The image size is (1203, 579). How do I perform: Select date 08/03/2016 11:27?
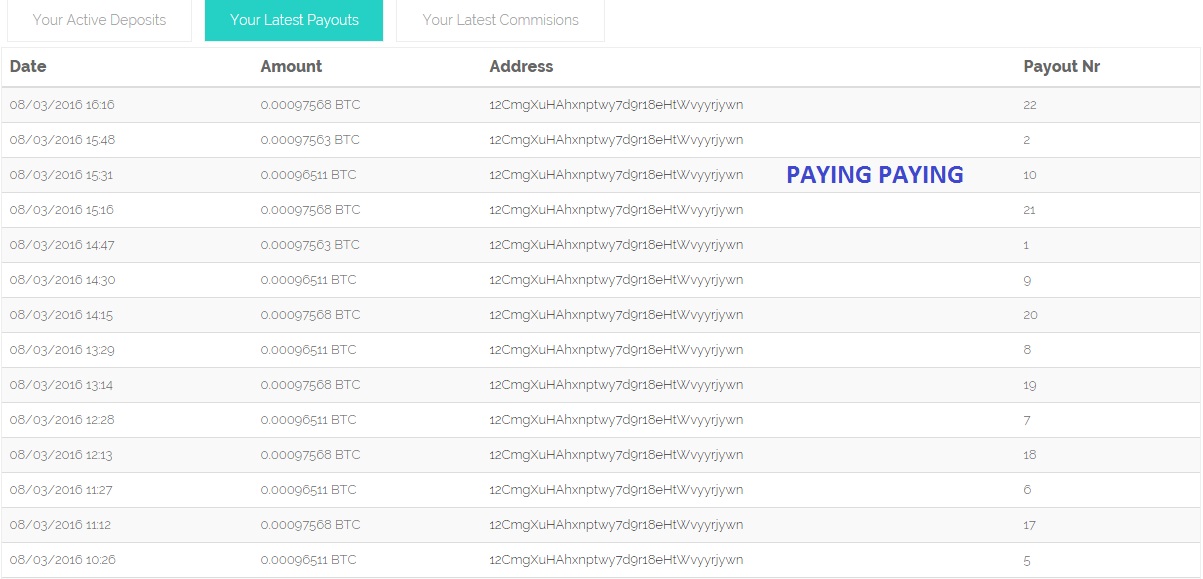62,490
